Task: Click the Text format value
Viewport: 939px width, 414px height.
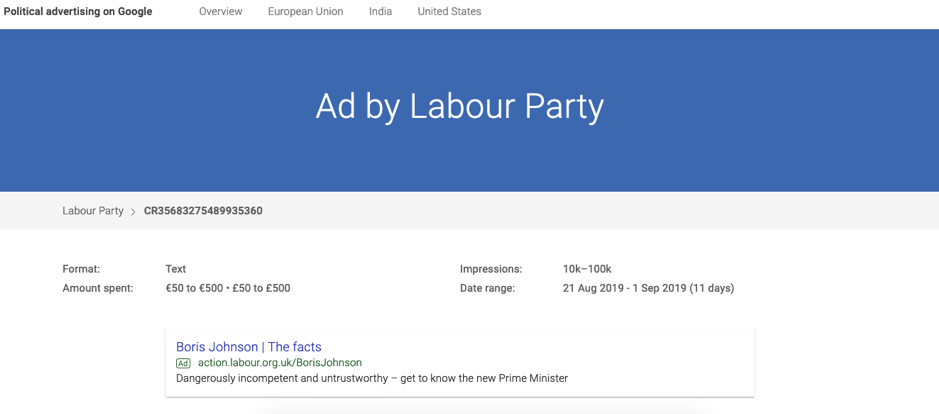Action: coord(176,269)
